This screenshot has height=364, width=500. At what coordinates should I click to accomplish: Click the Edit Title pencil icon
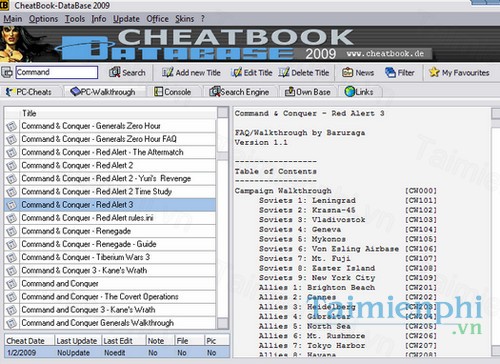pyautogui.click(x=236, y=72)
